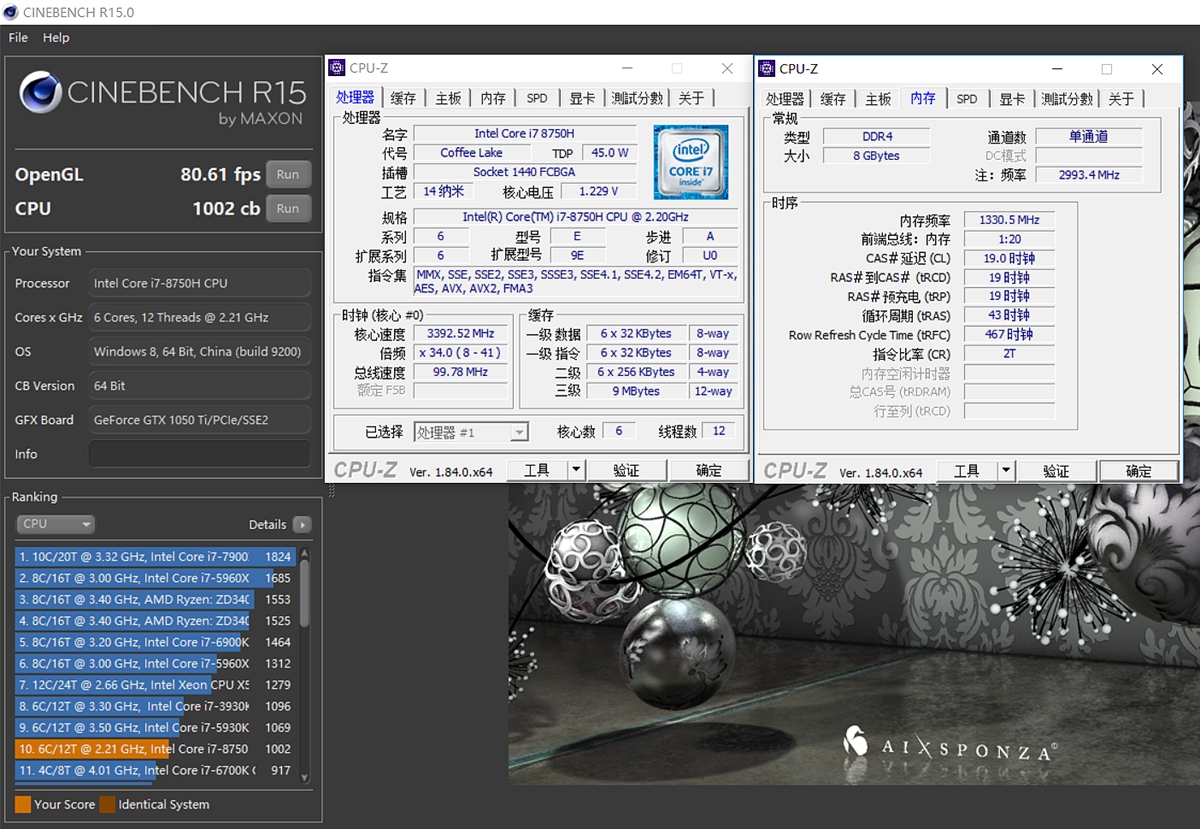1200x829 pixels.
Task: Click the orange Your Score legend swatch
Action: click(x=23, y=804)
